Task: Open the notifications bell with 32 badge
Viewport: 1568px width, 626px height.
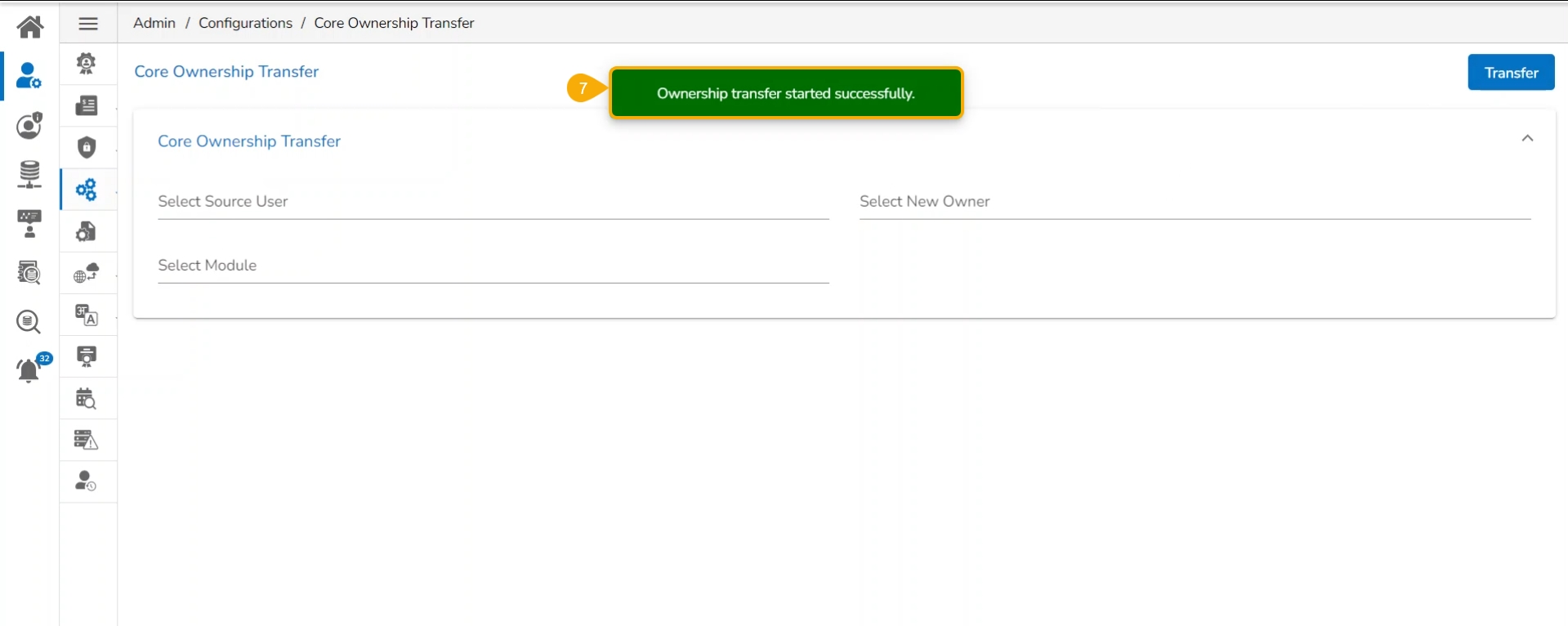Action: [x=33, y=368]
